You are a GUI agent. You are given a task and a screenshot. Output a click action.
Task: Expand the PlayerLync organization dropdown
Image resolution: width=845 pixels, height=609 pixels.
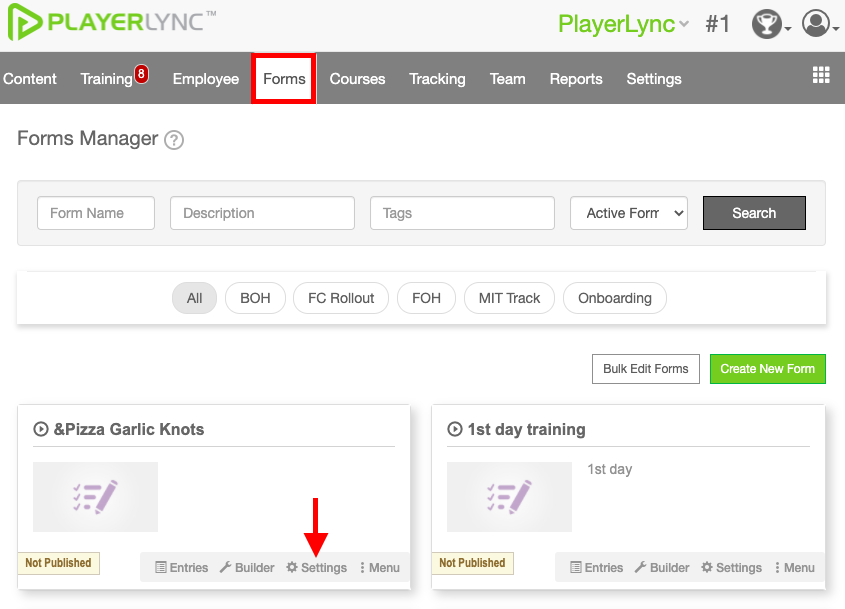click(x=623, y=24)
